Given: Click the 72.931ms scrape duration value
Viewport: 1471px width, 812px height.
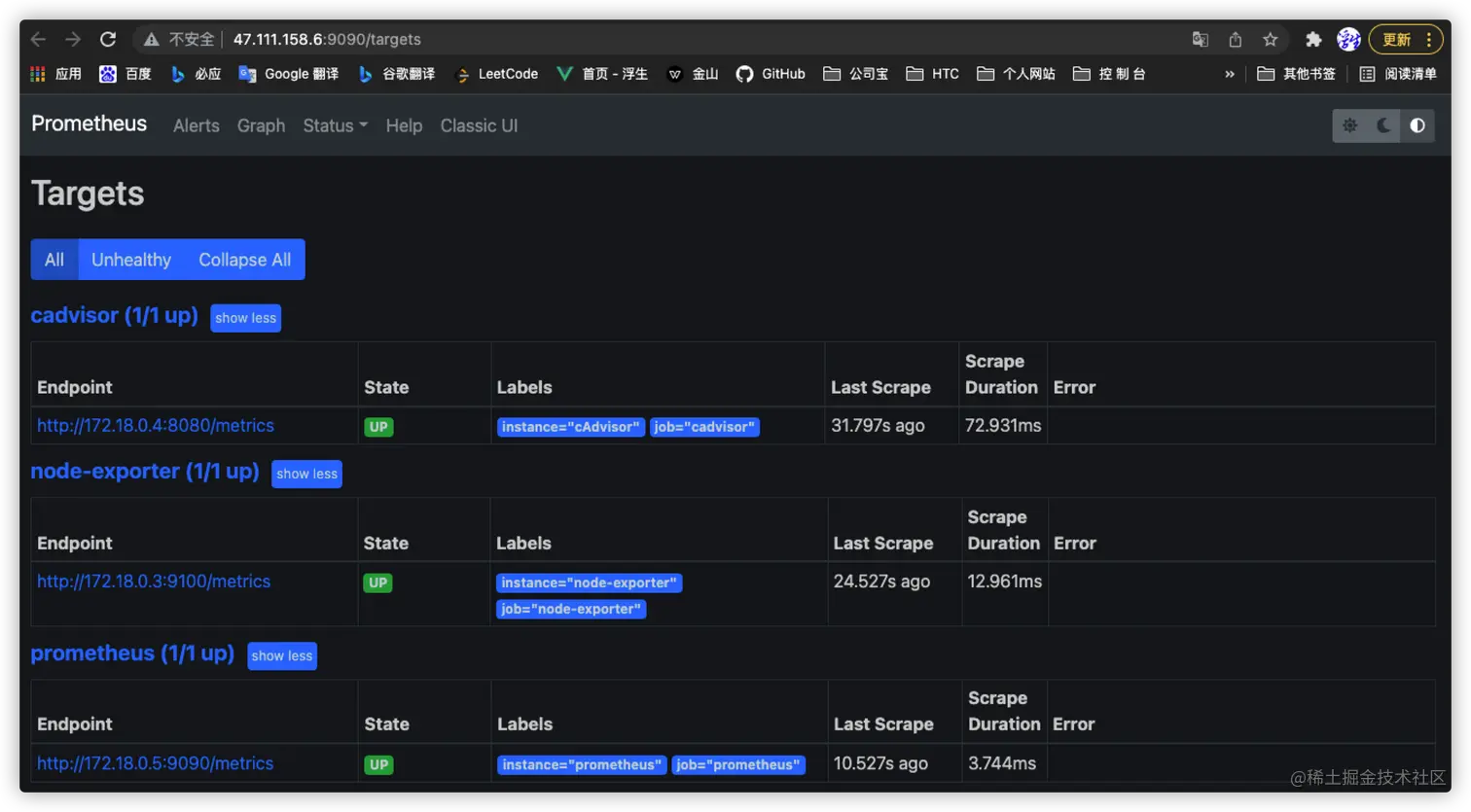Looking at the screenshot, I should [x=1003, y=426].
